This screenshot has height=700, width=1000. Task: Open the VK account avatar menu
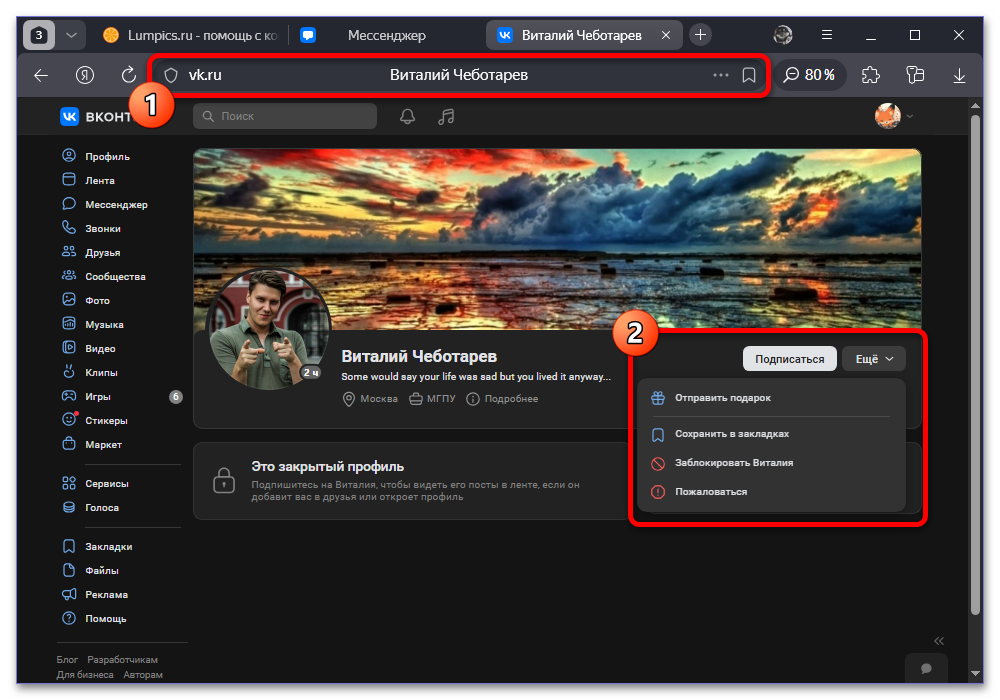894,116
